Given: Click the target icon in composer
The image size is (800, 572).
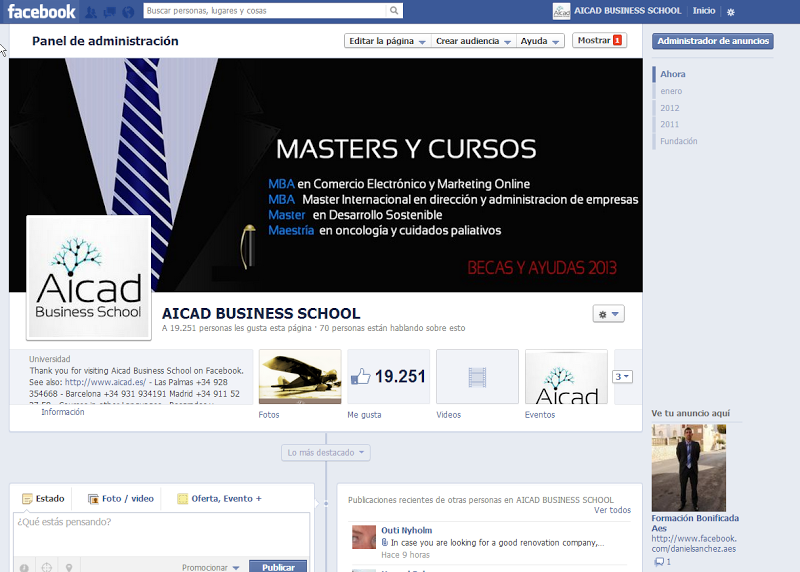Looking at the screenshot, I should pos(46,567).
